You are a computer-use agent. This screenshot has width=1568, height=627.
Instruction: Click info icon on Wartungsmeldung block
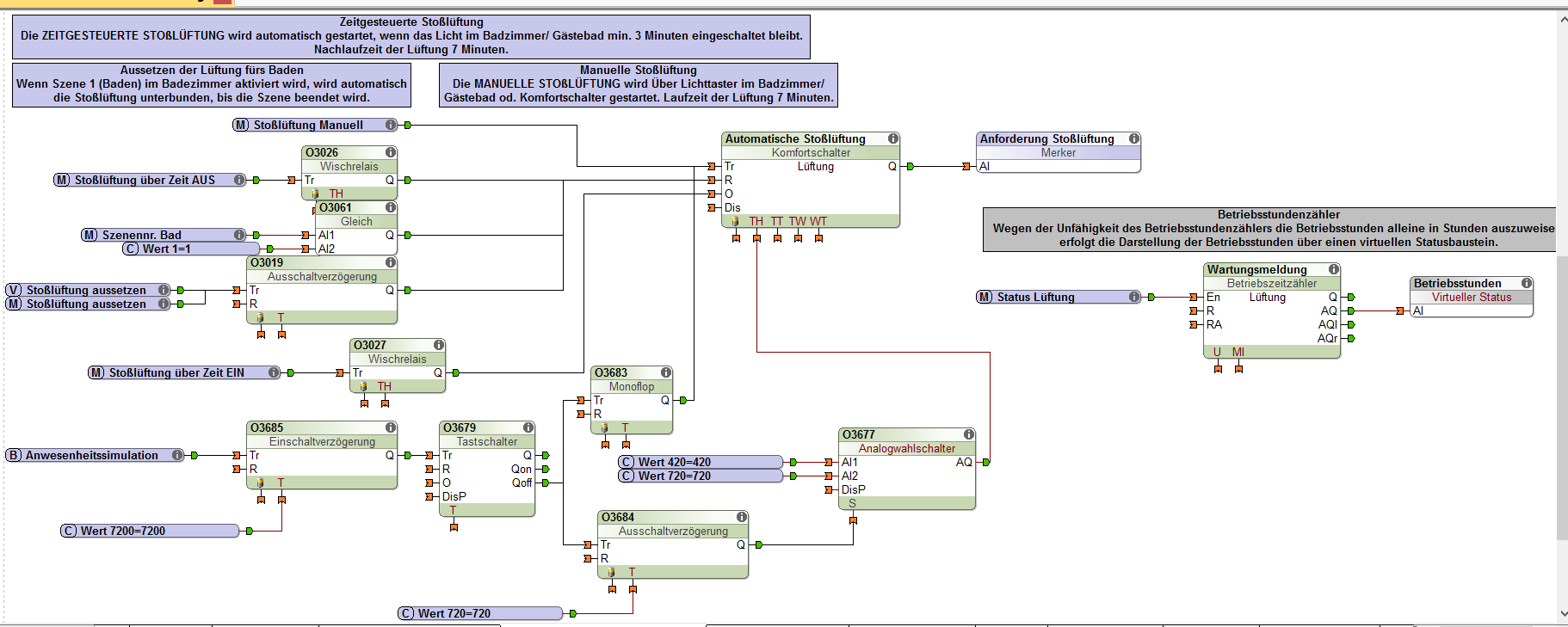(1334, 269)
